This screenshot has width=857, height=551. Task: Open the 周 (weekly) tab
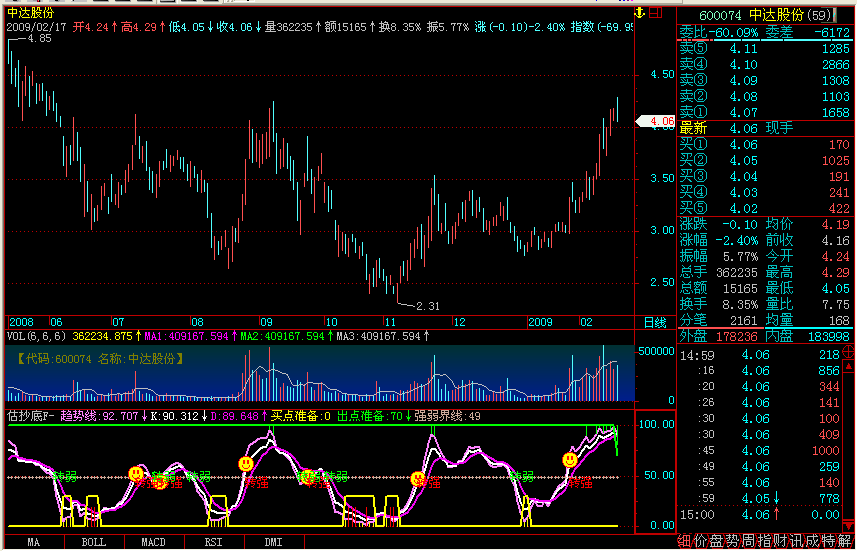coord(748,541)
